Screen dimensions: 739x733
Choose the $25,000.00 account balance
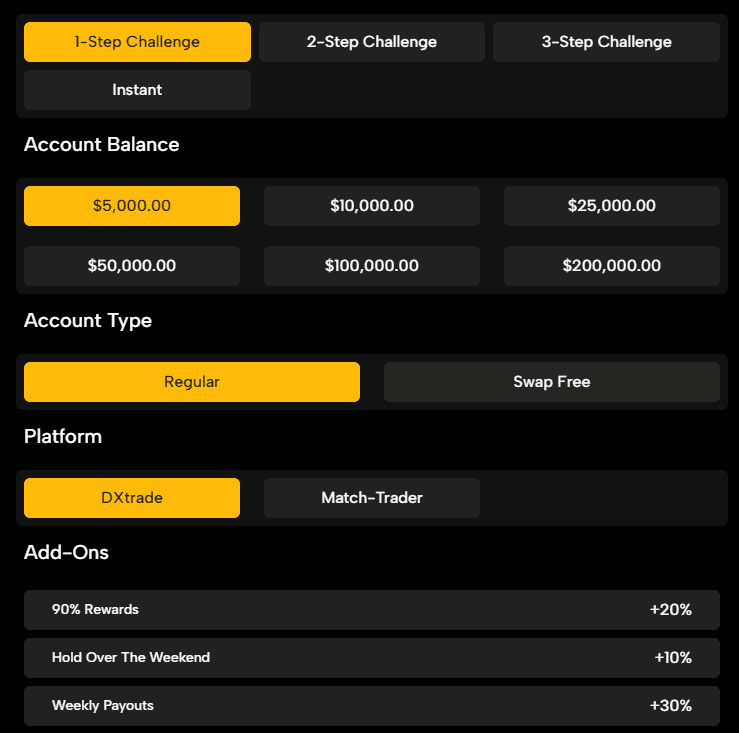(x=611, y=206)
